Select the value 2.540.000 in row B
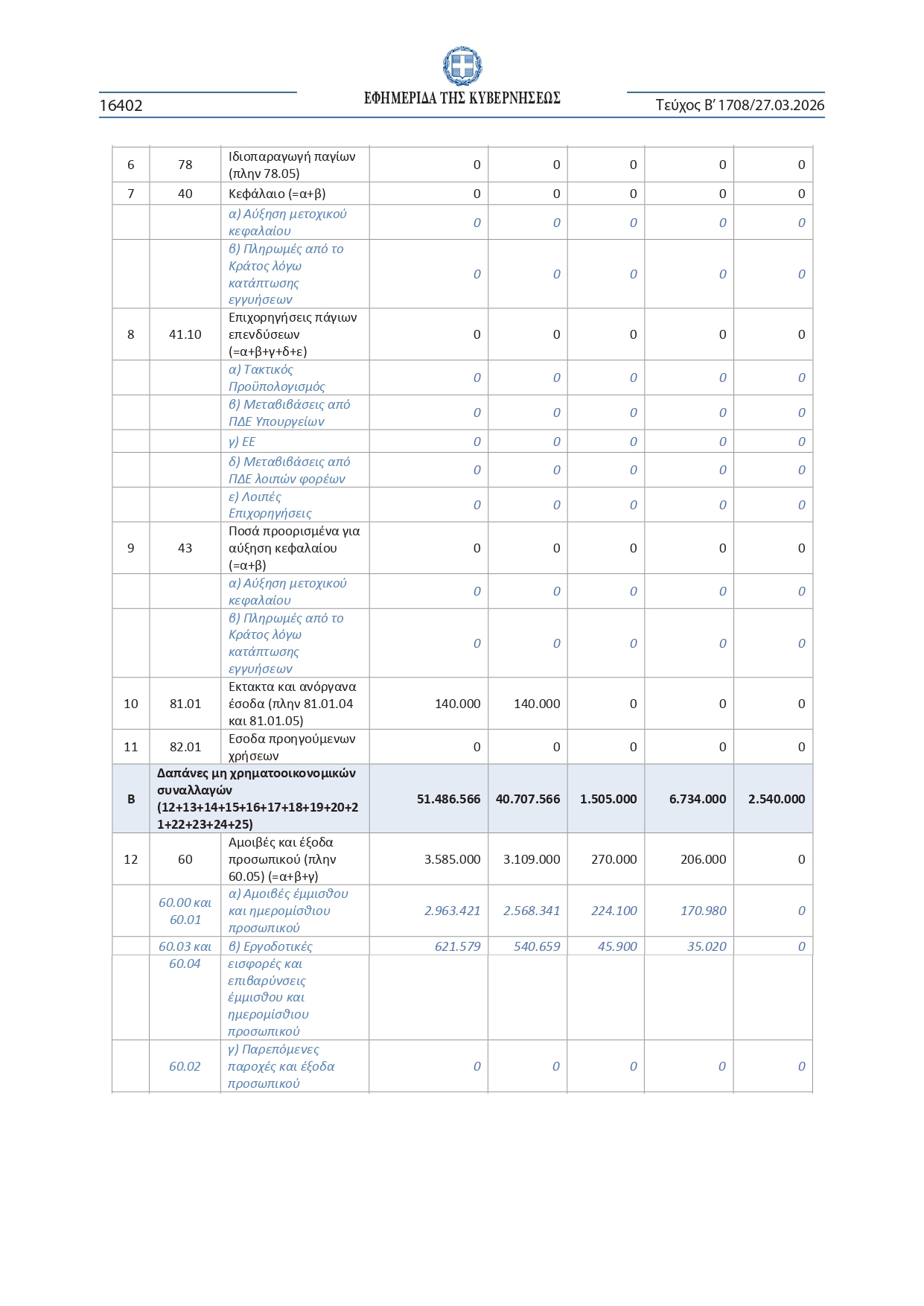924x1306 pixels. click(776, 799)
